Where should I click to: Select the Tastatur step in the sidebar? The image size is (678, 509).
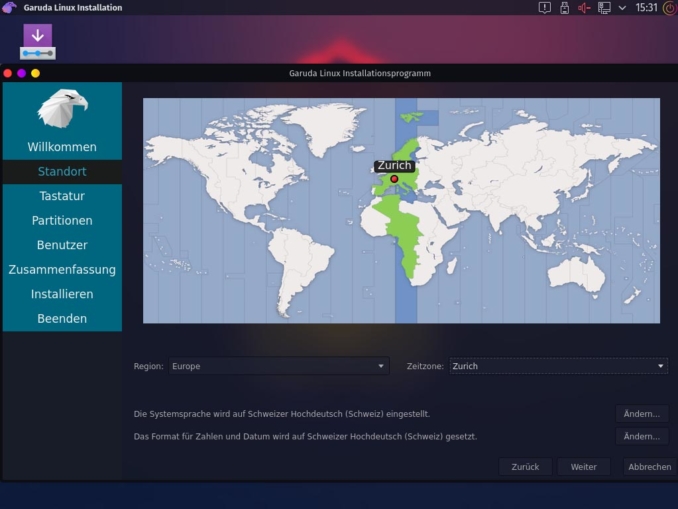pyautogui.click(x=62, y=196)
